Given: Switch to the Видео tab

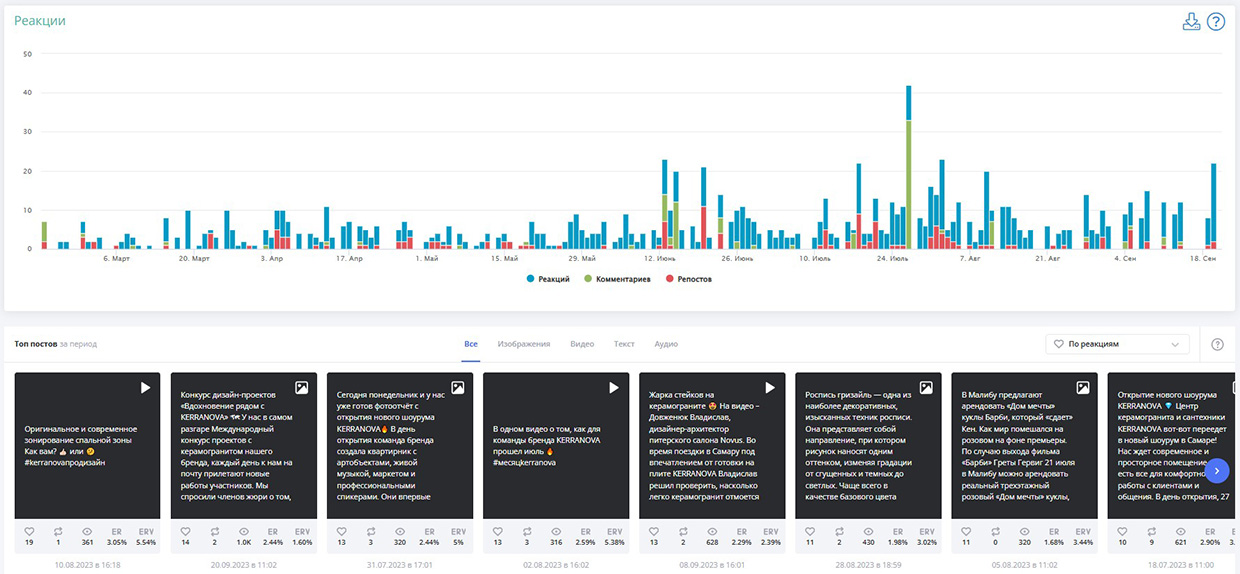Looking at the screenshot, I should 582,344.
